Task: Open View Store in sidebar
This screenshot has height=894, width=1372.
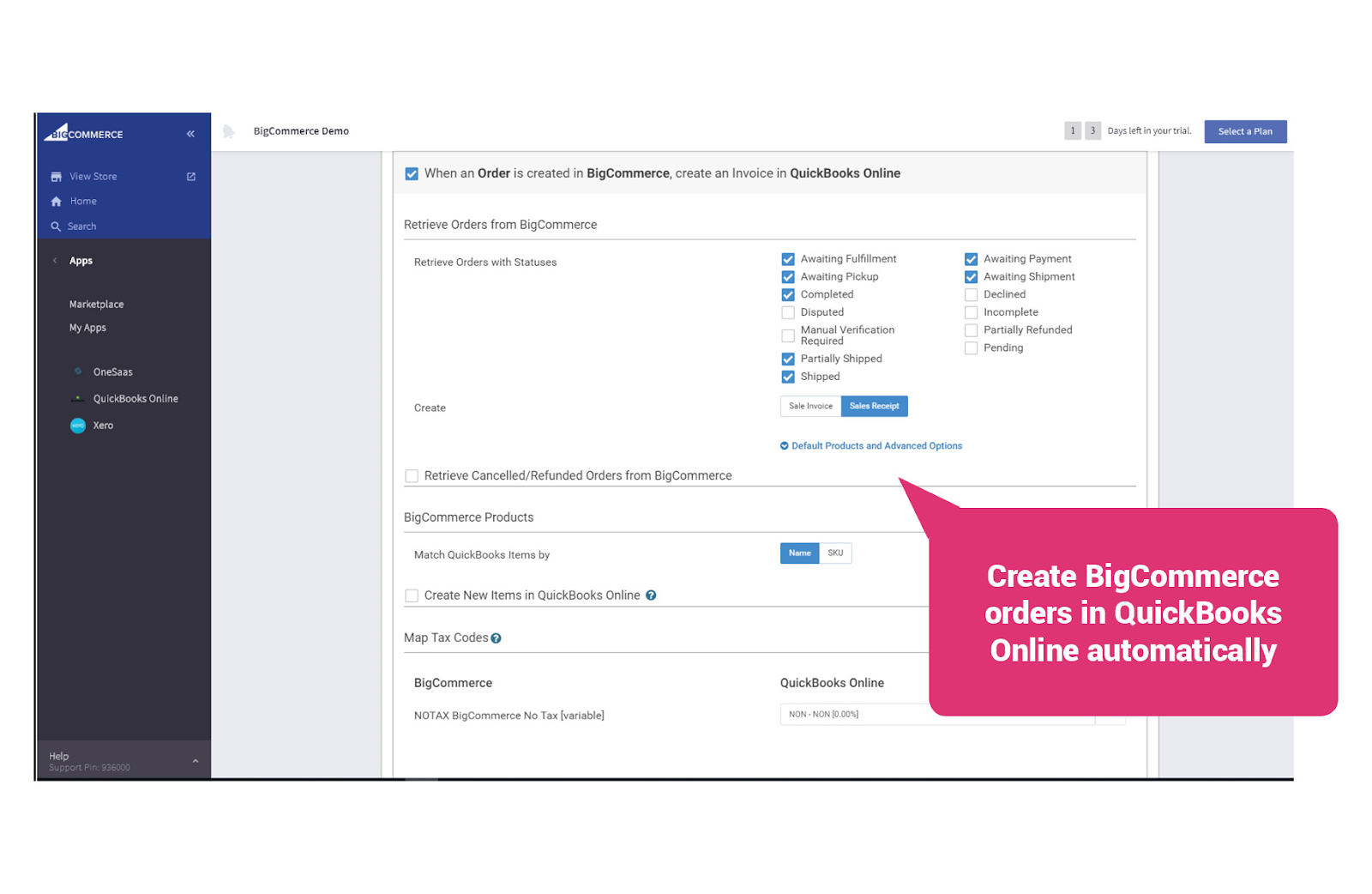Action: pyautogui.click(x=93, y=177)
